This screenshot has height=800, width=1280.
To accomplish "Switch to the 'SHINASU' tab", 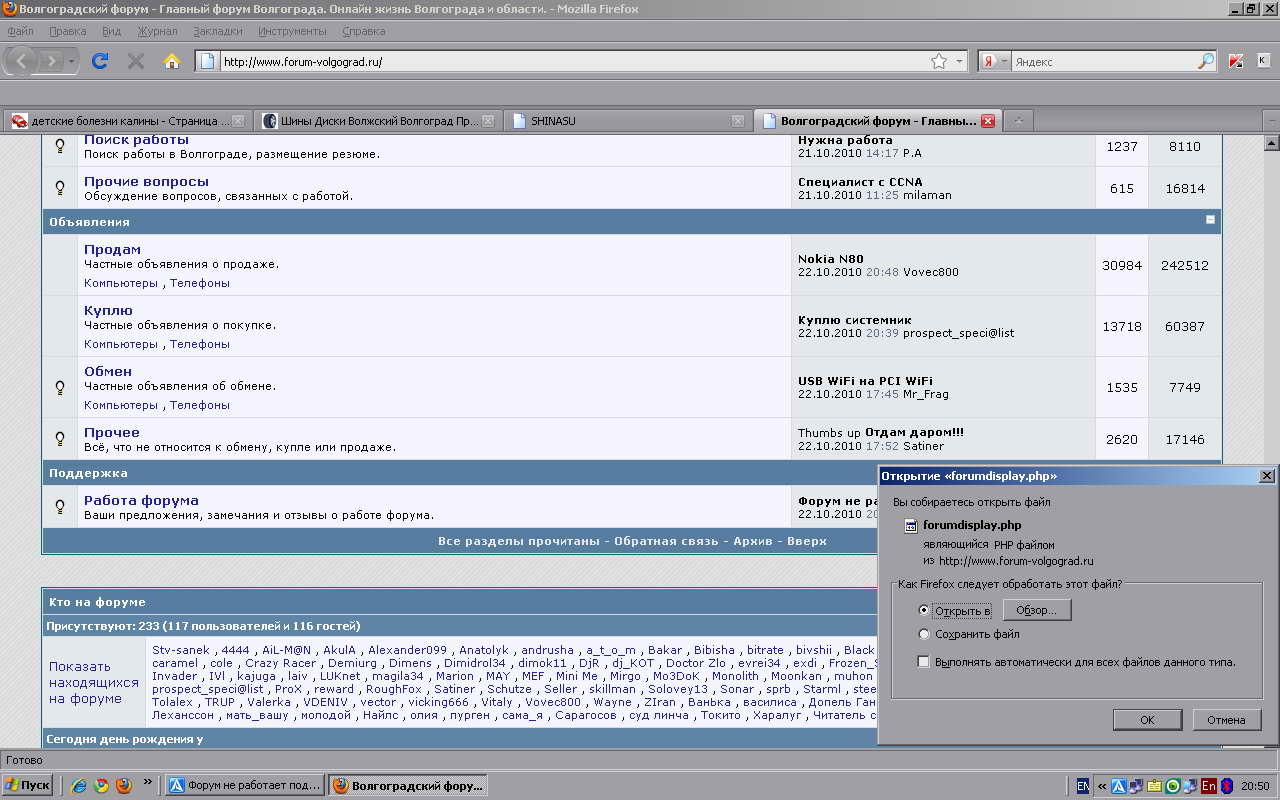I will pos(620,121).
